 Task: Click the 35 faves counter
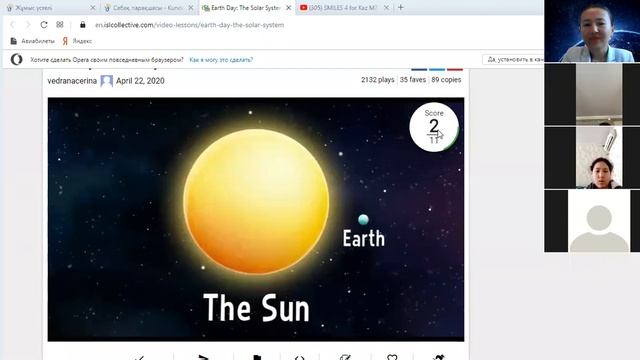pos(413,80)
